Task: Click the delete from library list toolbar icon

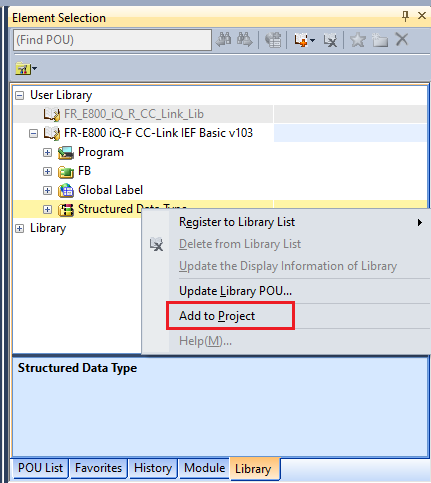Action: click(330, 40)
